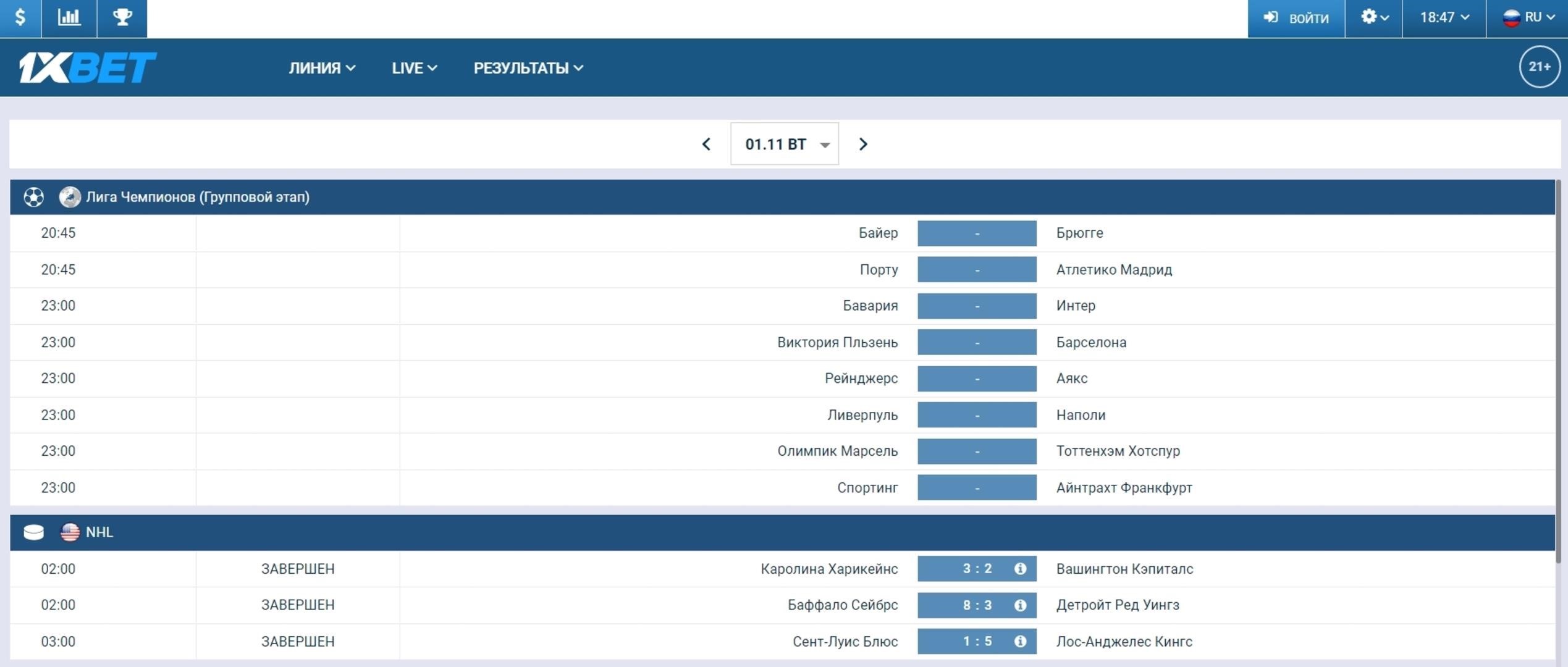The image size is (1568, 667).
Task: Click team name Тоттенхэм Хотспур
Action: click(x=1118, y=451)
